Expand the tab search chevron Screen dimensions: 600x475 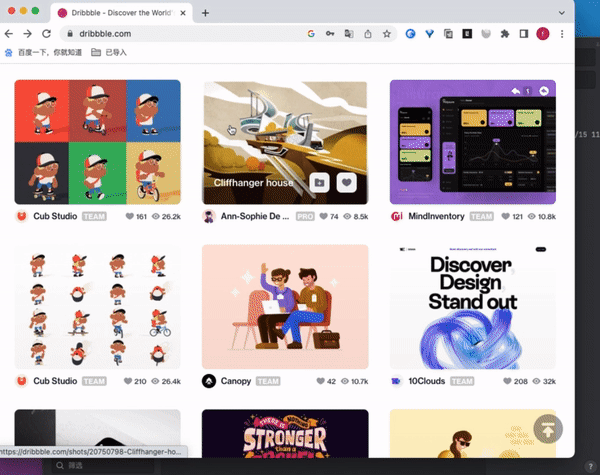click(561, 13)
